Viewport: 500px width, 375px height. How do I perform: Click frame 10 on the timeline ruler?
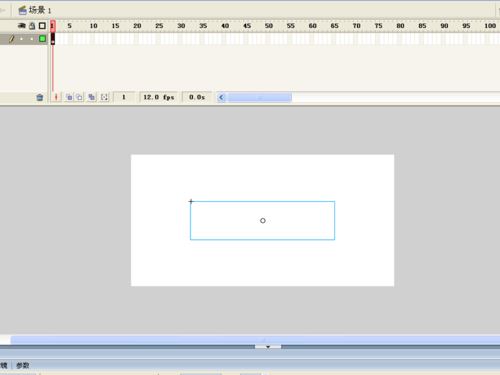point(93,26)
